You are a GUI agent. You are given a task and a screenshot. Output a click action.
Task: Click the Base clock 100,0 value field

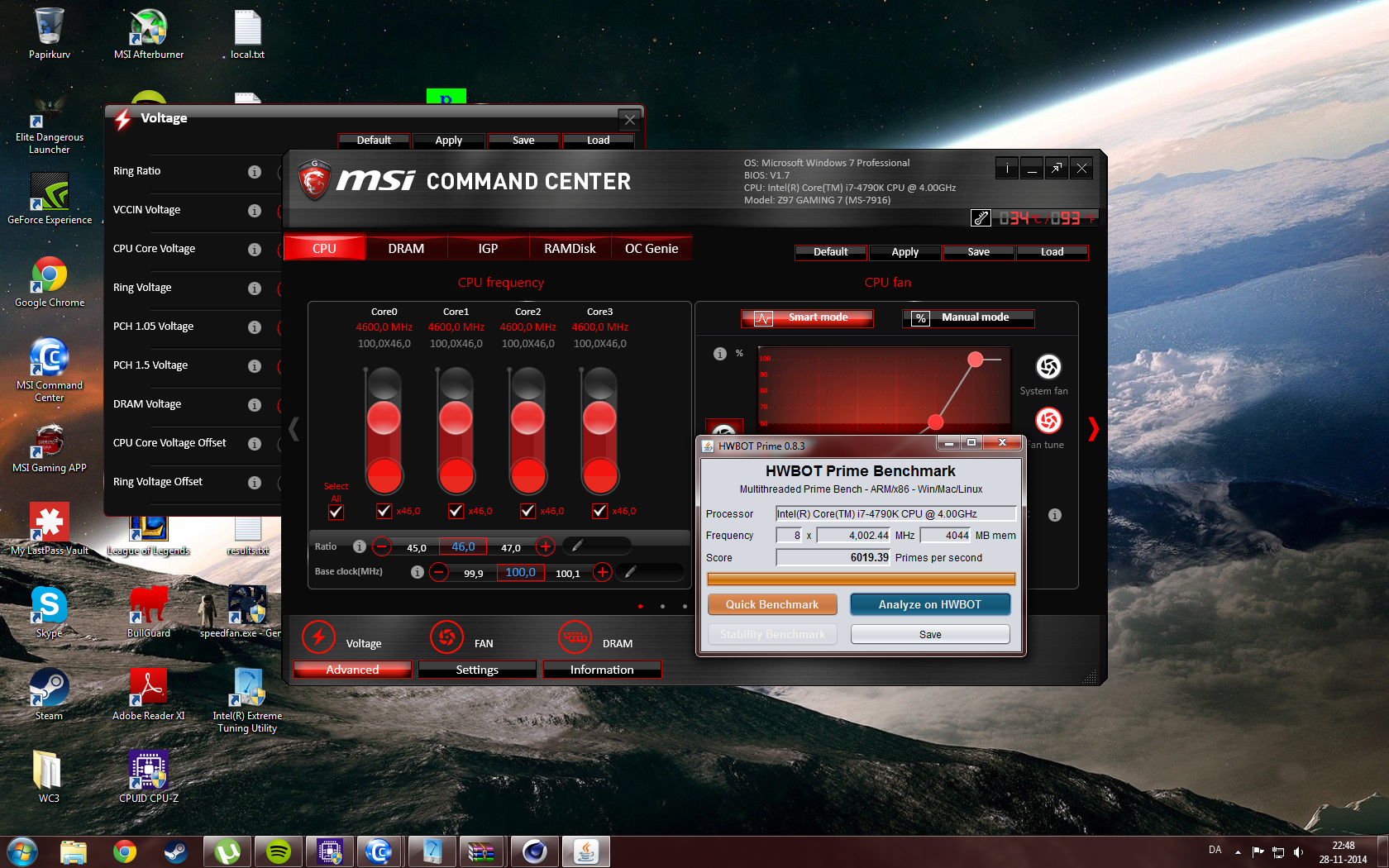click(x=520, y=572)
